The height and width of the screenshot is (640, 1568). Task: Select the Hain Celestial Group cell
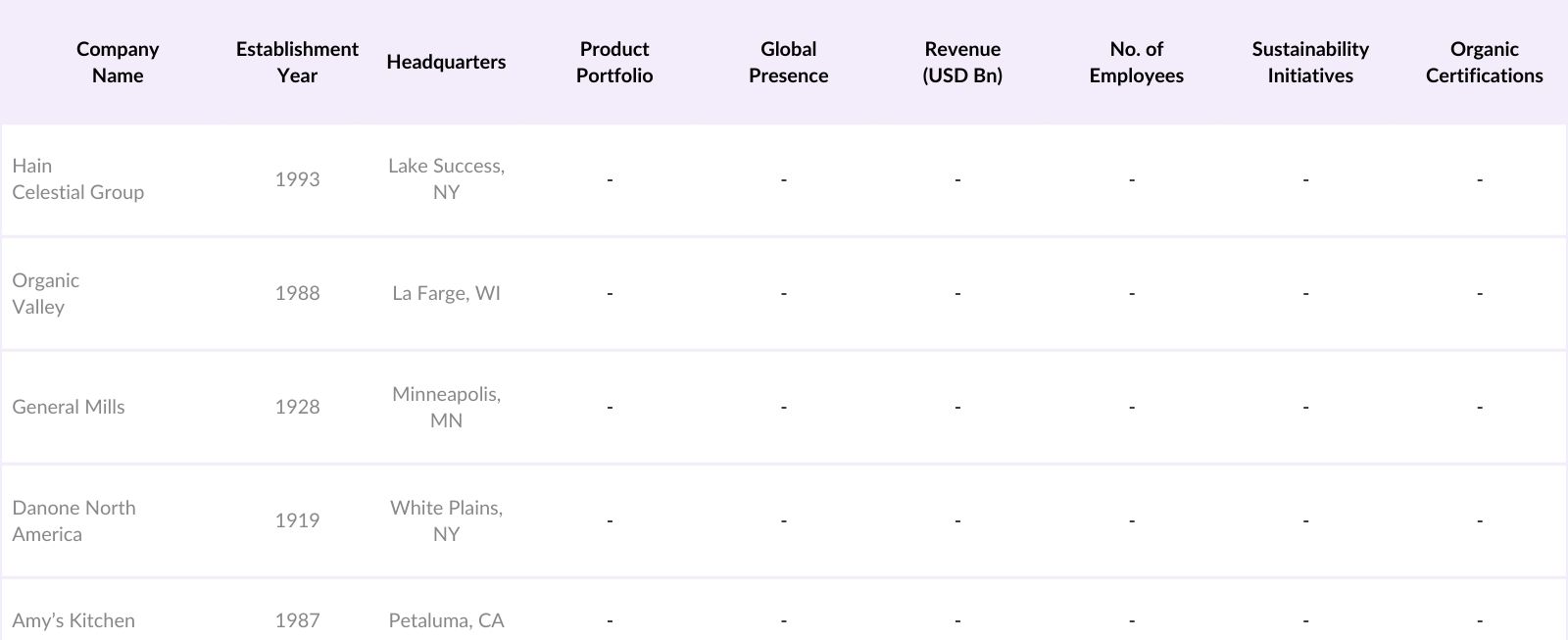pyautogui.click(x=78, y=179)
